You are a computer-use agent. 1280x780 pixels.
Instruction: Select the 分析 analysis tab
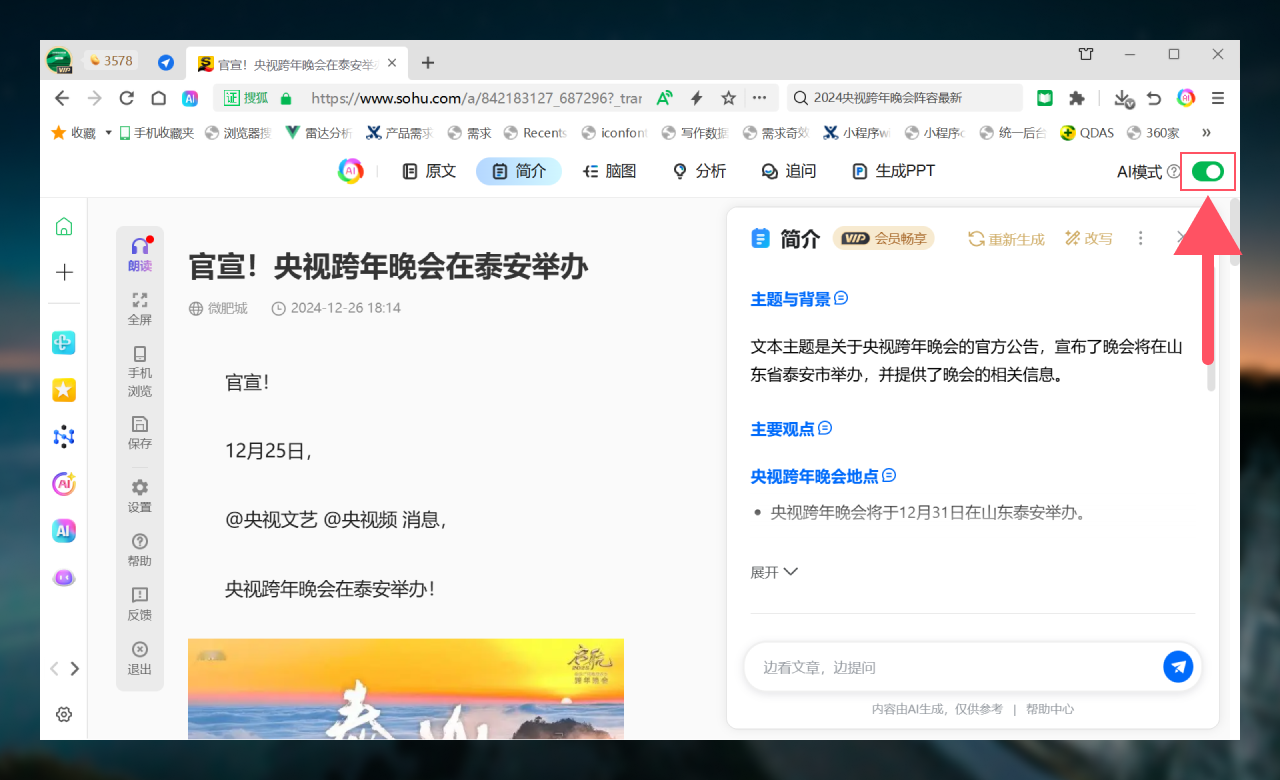coord(699,171)
